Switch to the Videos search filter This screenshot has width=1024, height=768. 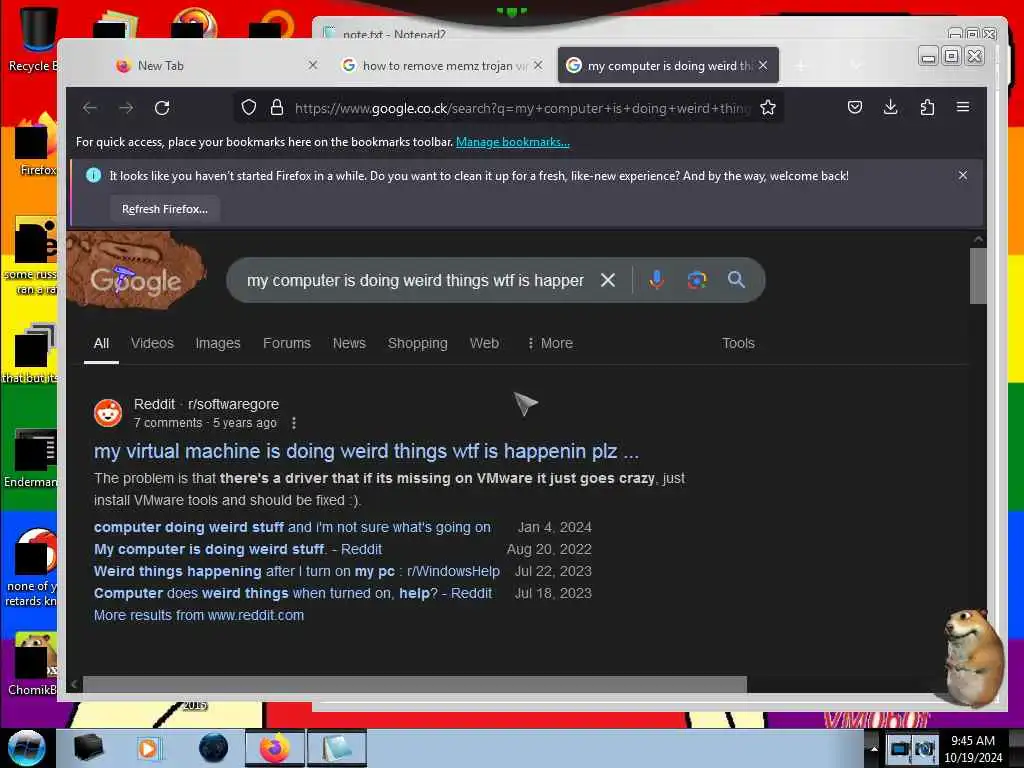click(x=152, y=344)
